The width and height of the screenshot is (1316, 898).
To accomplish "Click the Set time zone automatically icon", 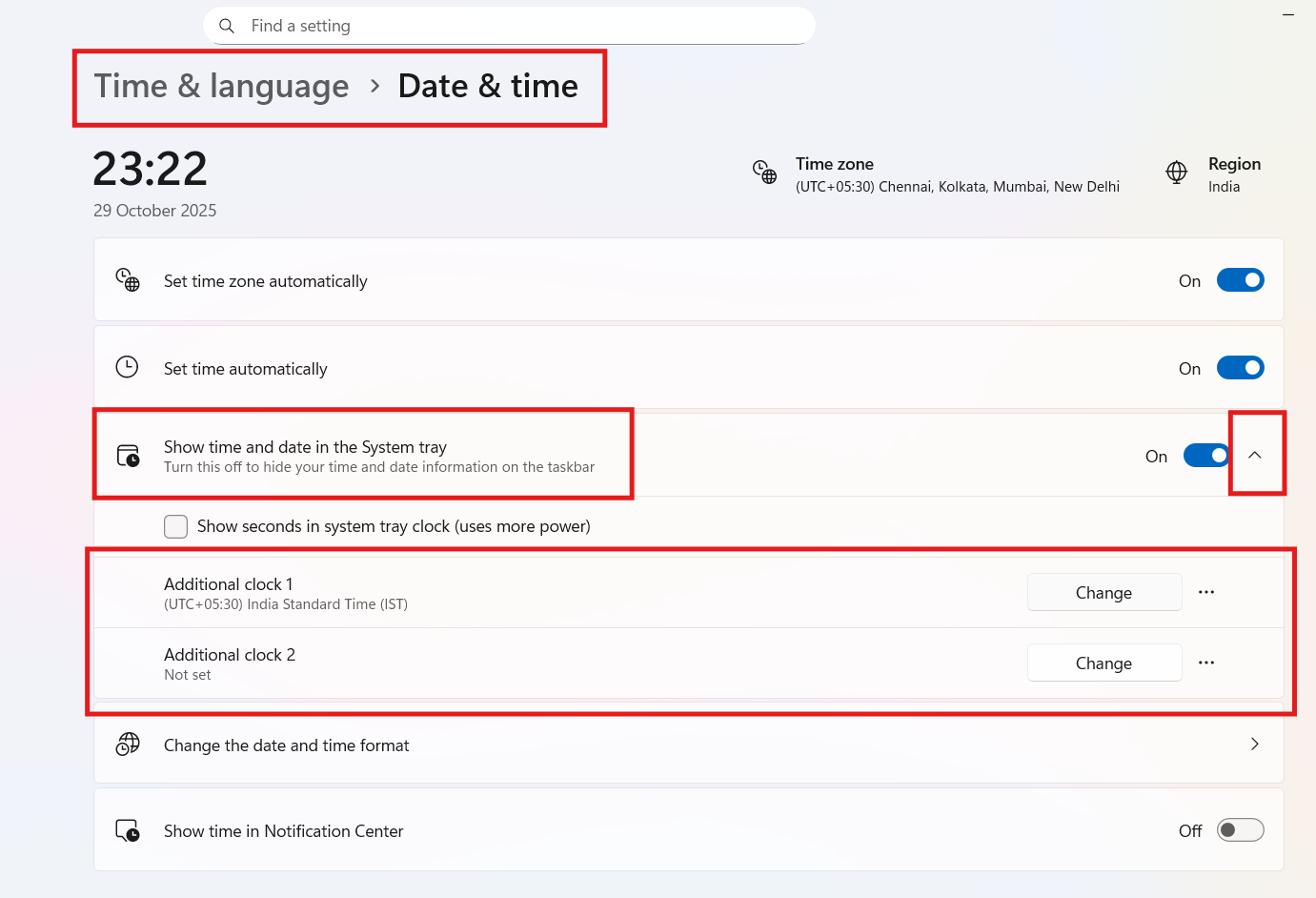I will (x=128, y=280).
